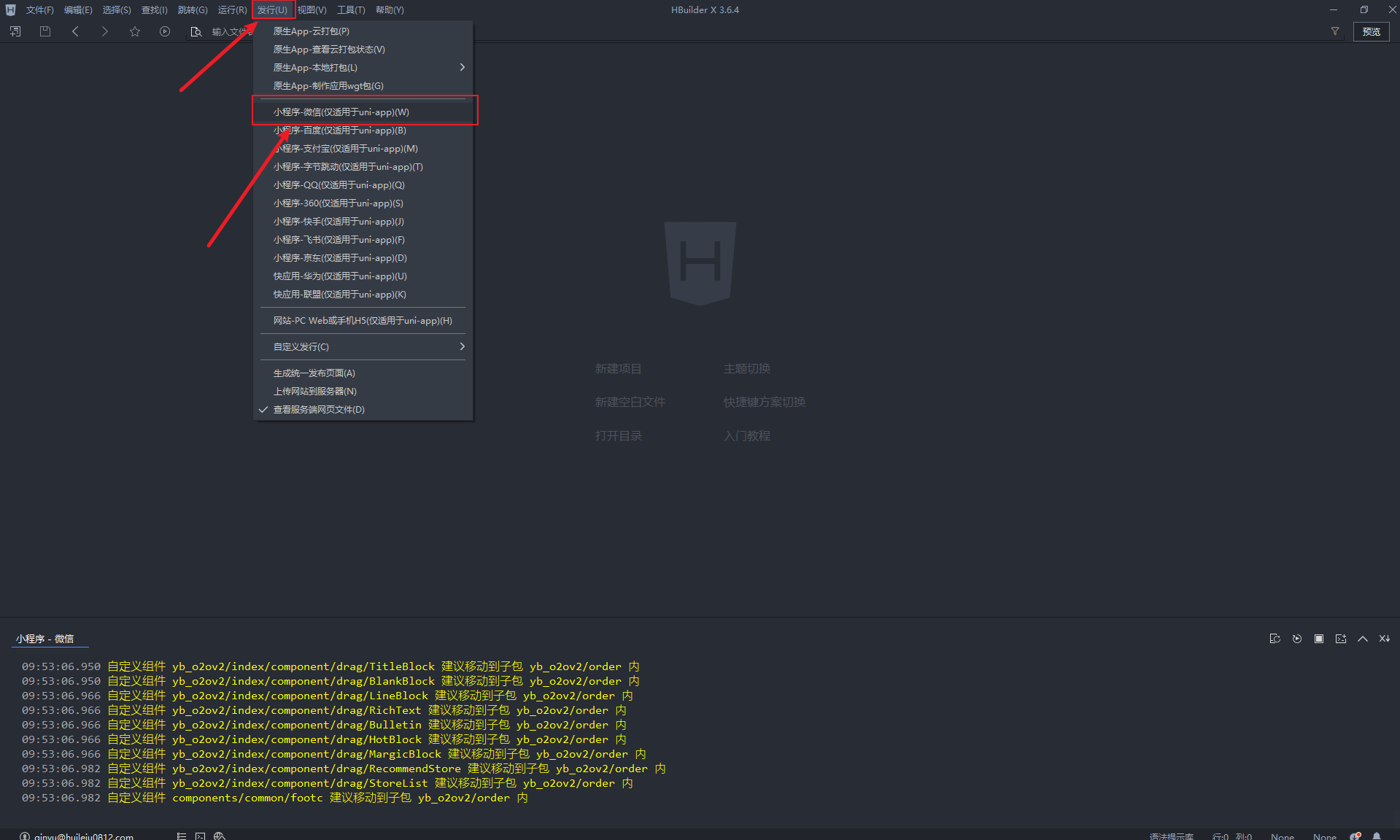Click the run play icon in toolbar
This screenshot has height=840, width=1400.
[165, 31]
